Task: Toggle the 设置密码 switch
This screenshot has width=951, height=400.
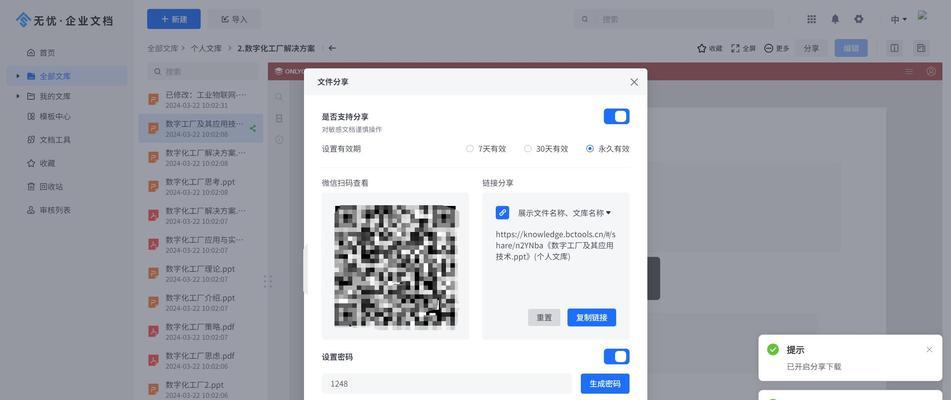Action: click(616, 356)
